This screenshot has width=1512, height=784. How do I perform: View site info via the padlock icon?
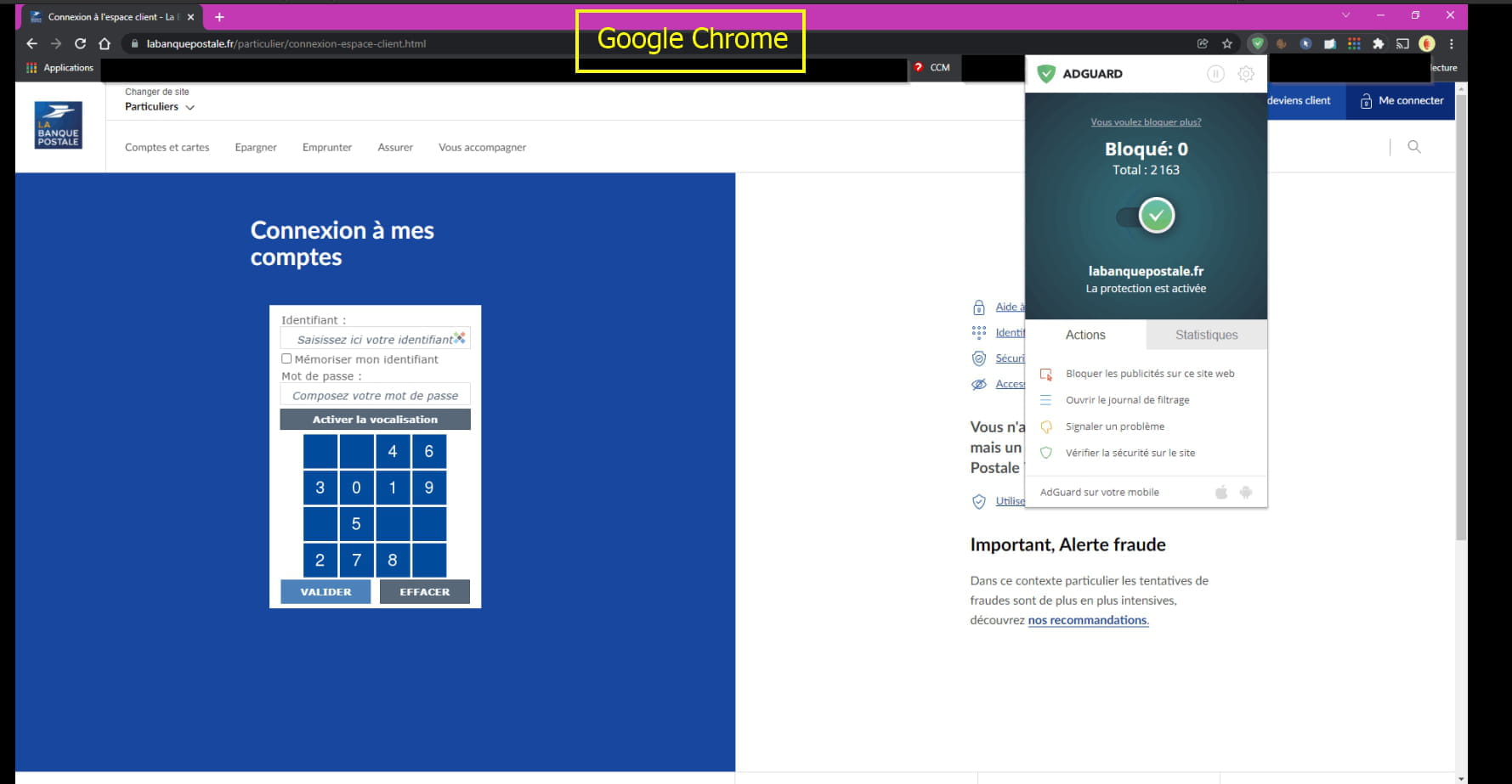pyautogui.click(x=134, y=43)
